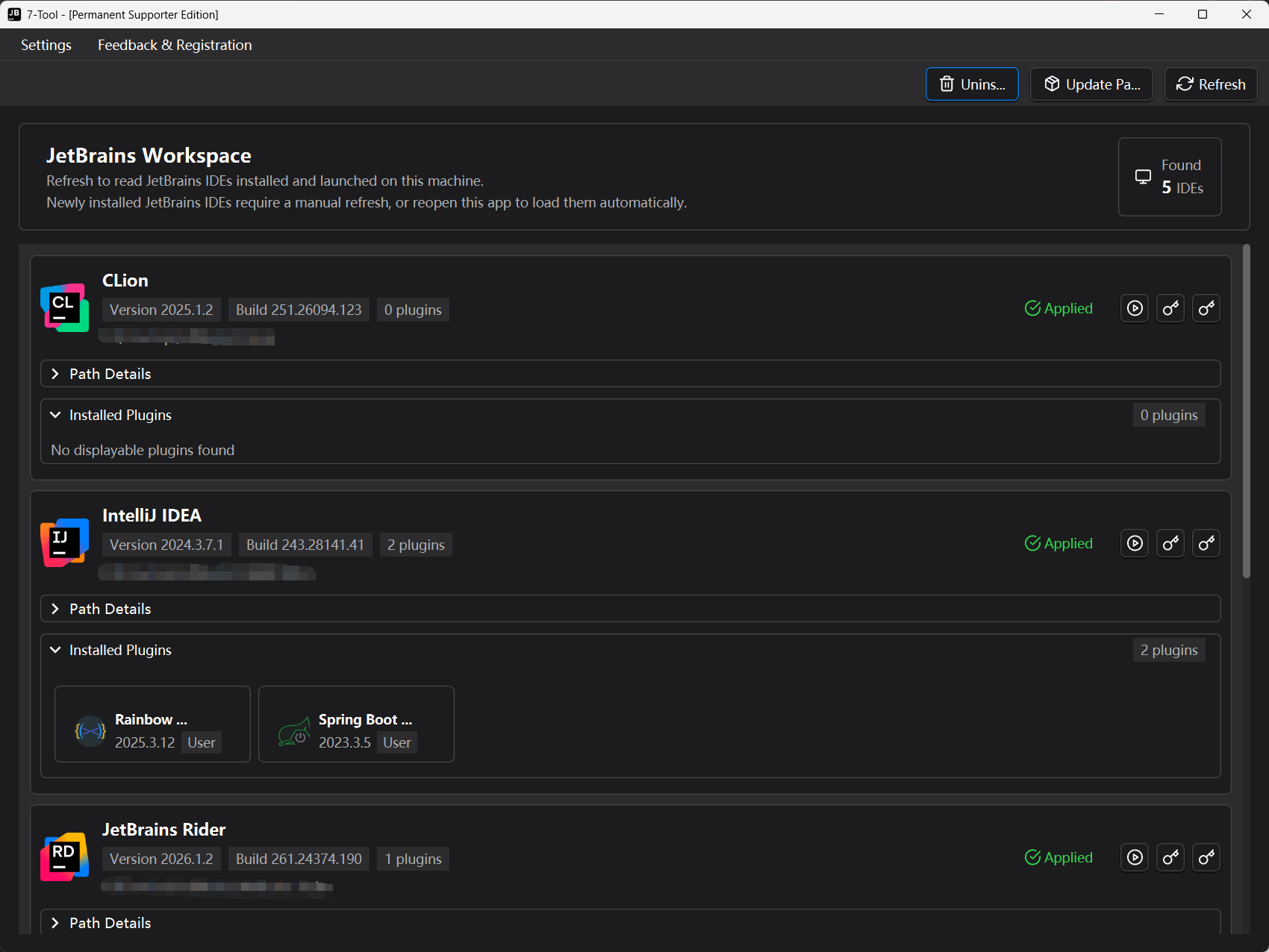
Task: Click the Rainbow plugin version 2025.3.12
Action: coord(145,742)
